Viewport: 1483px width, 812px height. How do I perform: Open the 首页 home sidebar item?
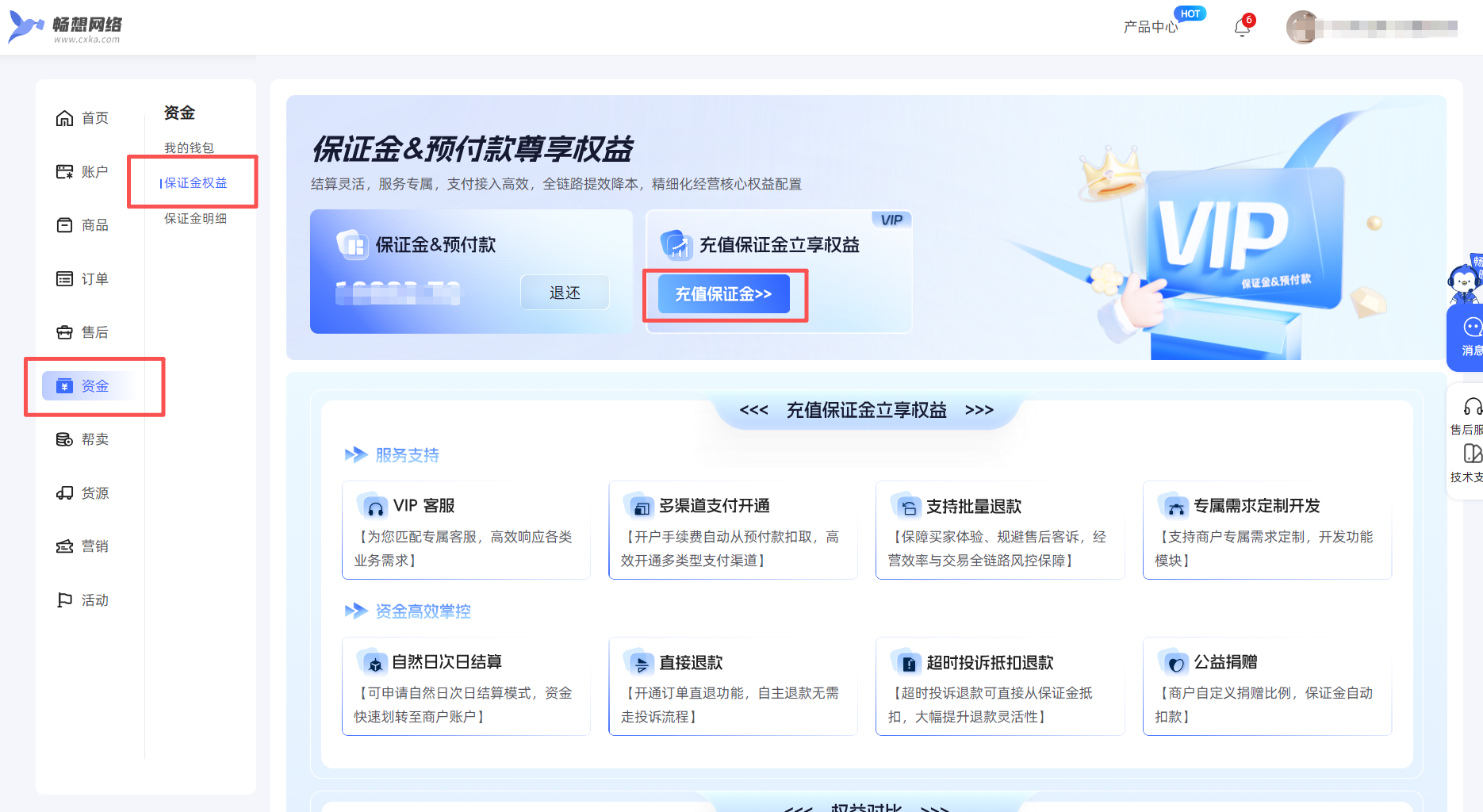pos(82,118)
